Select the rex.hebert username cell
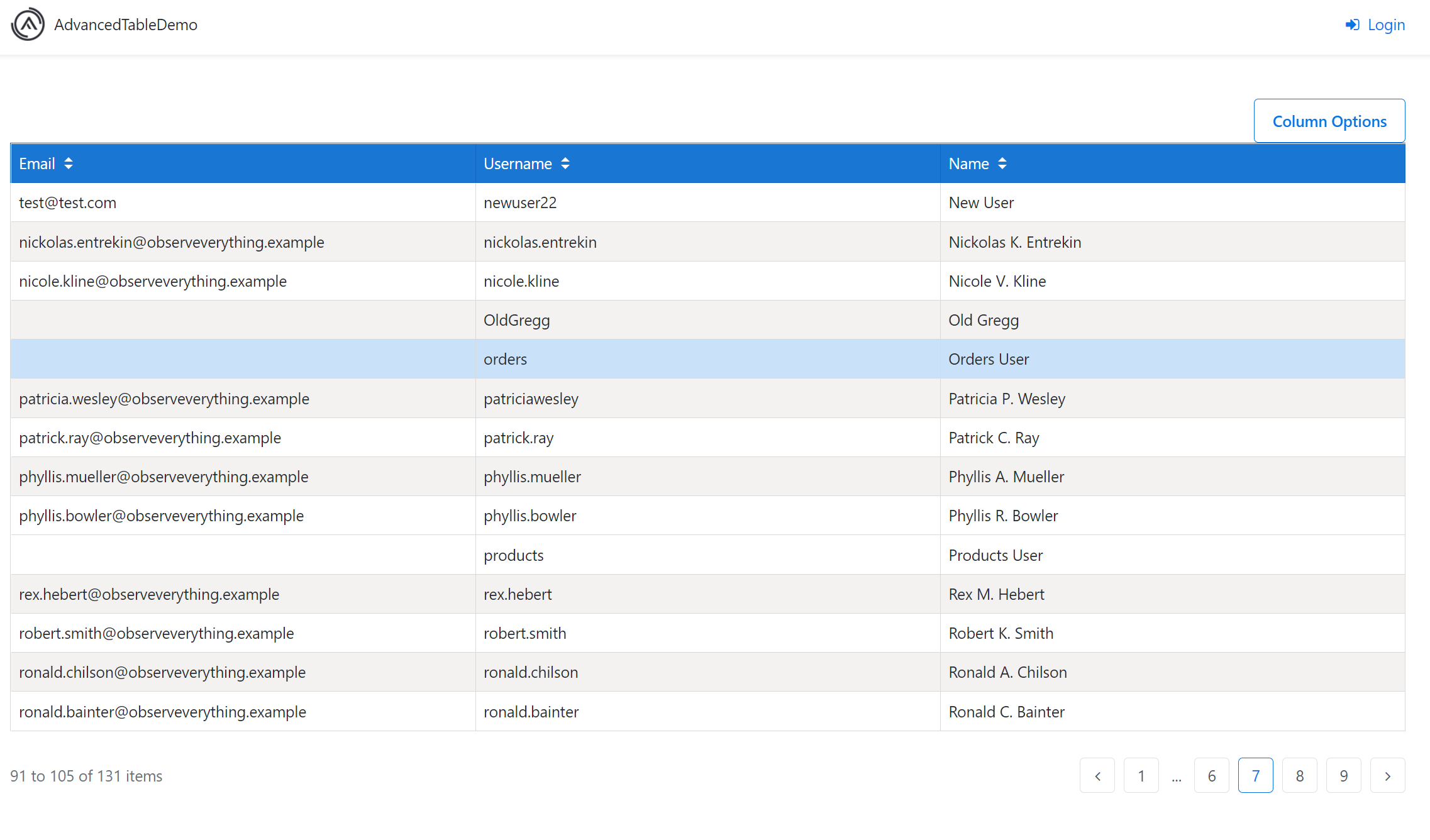Viewport: 1430px width, 840px height. [707, 594]
